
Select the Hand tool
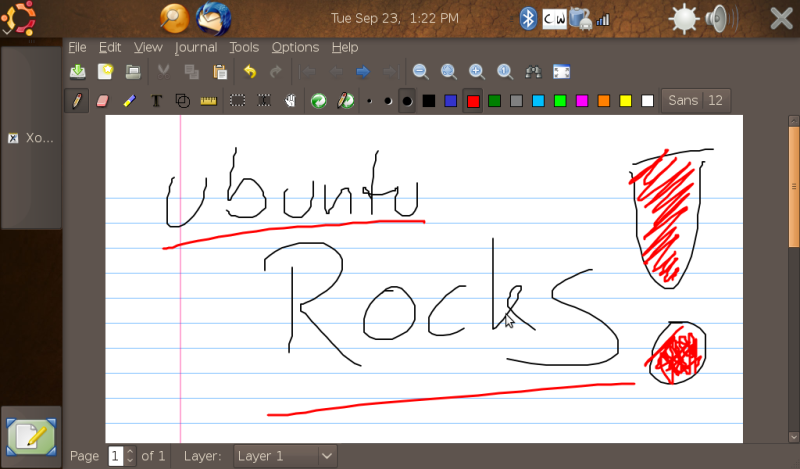click(290, 101)
